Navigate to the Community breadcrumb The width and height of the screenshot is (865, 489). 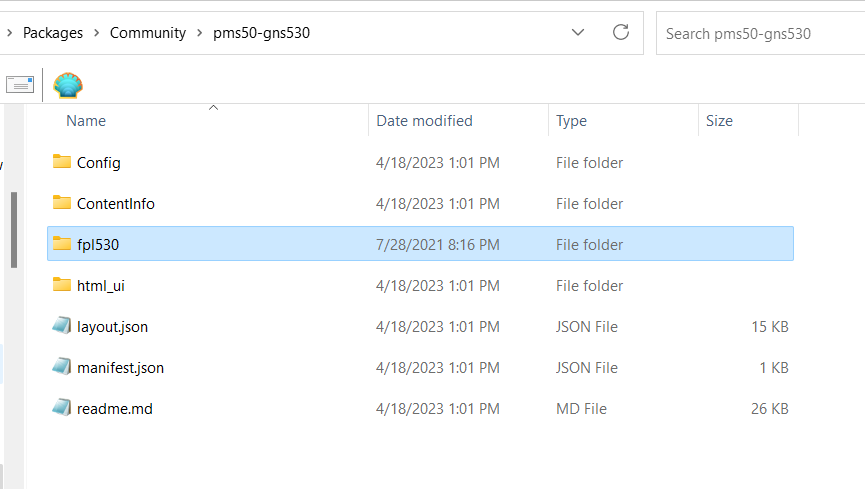click(148, 33)
